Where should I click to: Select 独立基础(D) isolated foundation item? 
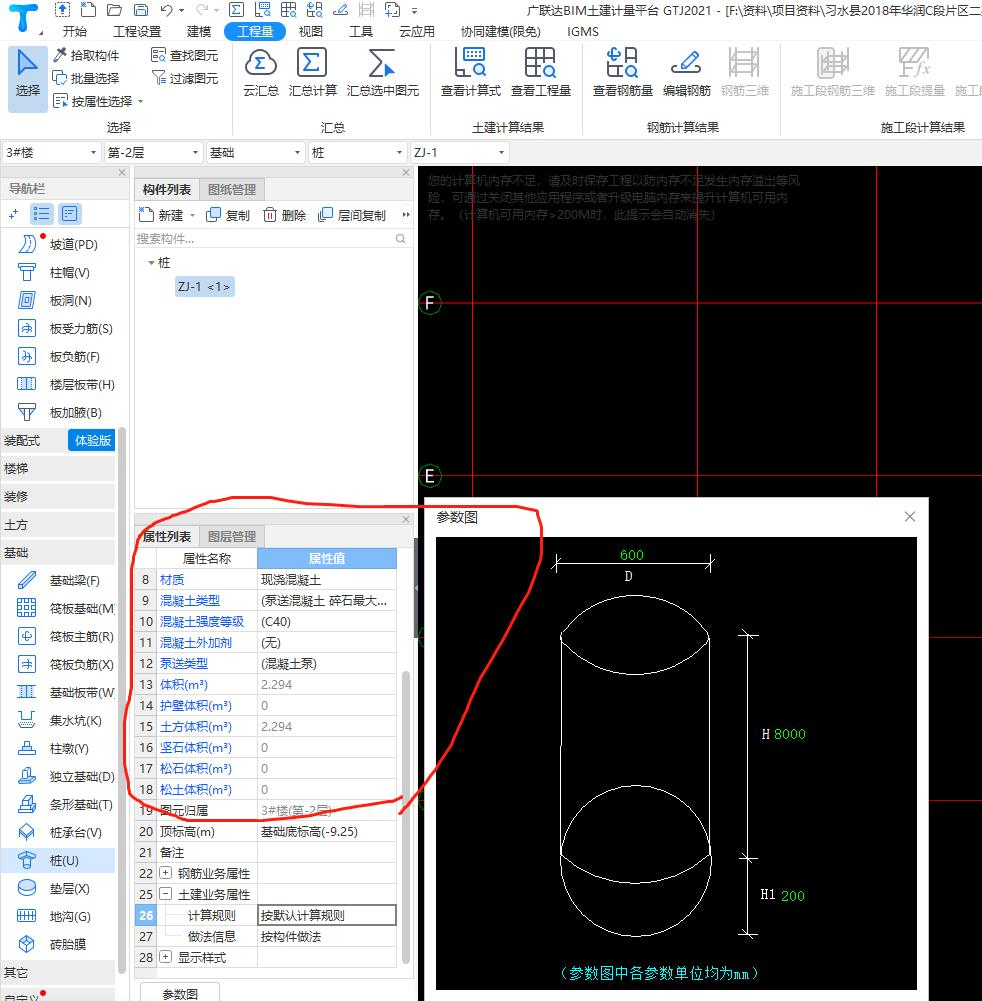point(58,776)
